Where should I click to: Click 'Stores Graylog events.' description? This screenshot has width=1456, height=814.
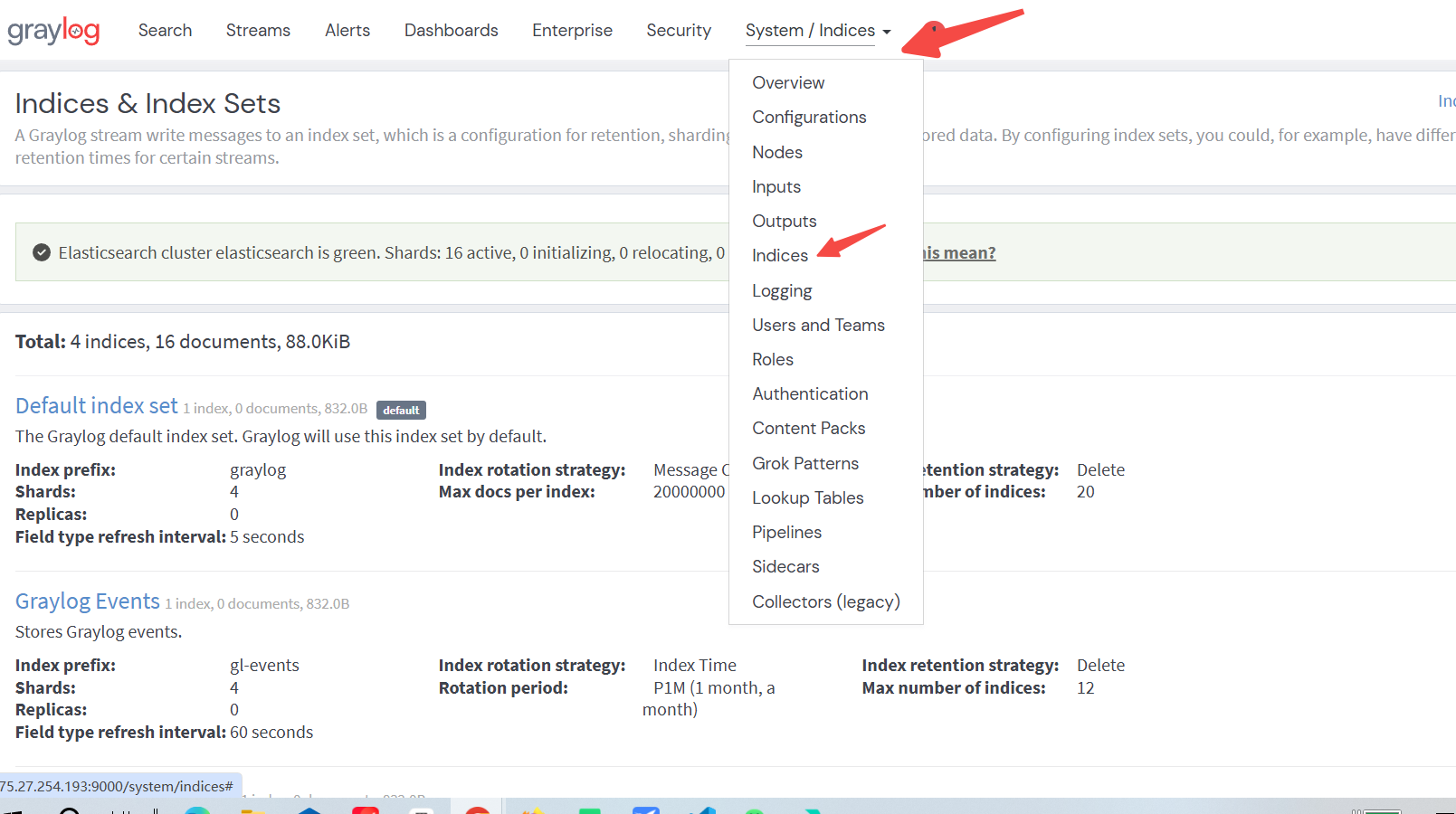[99, 631]
